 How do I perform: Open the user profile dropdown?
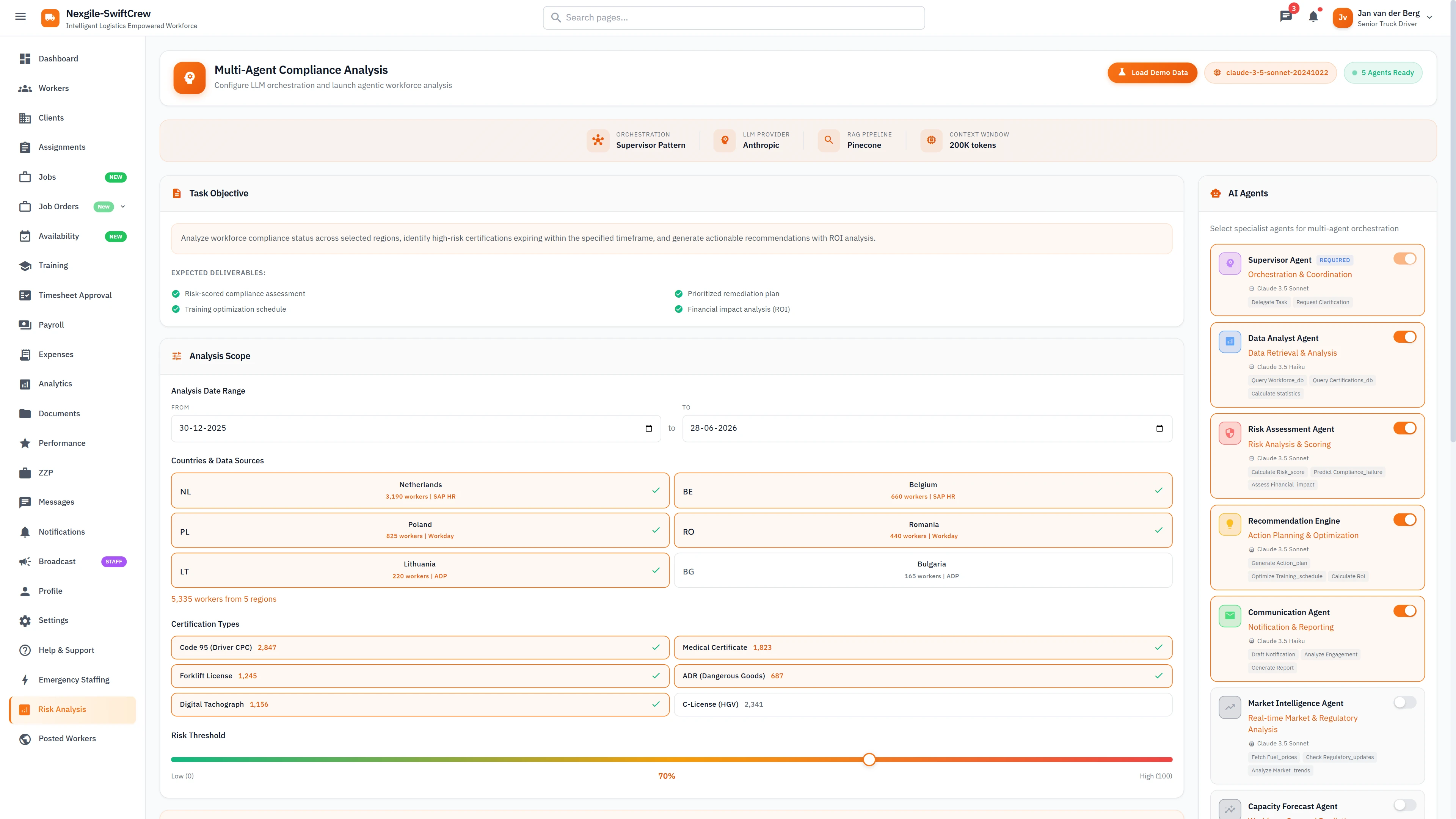(1430, 17)
